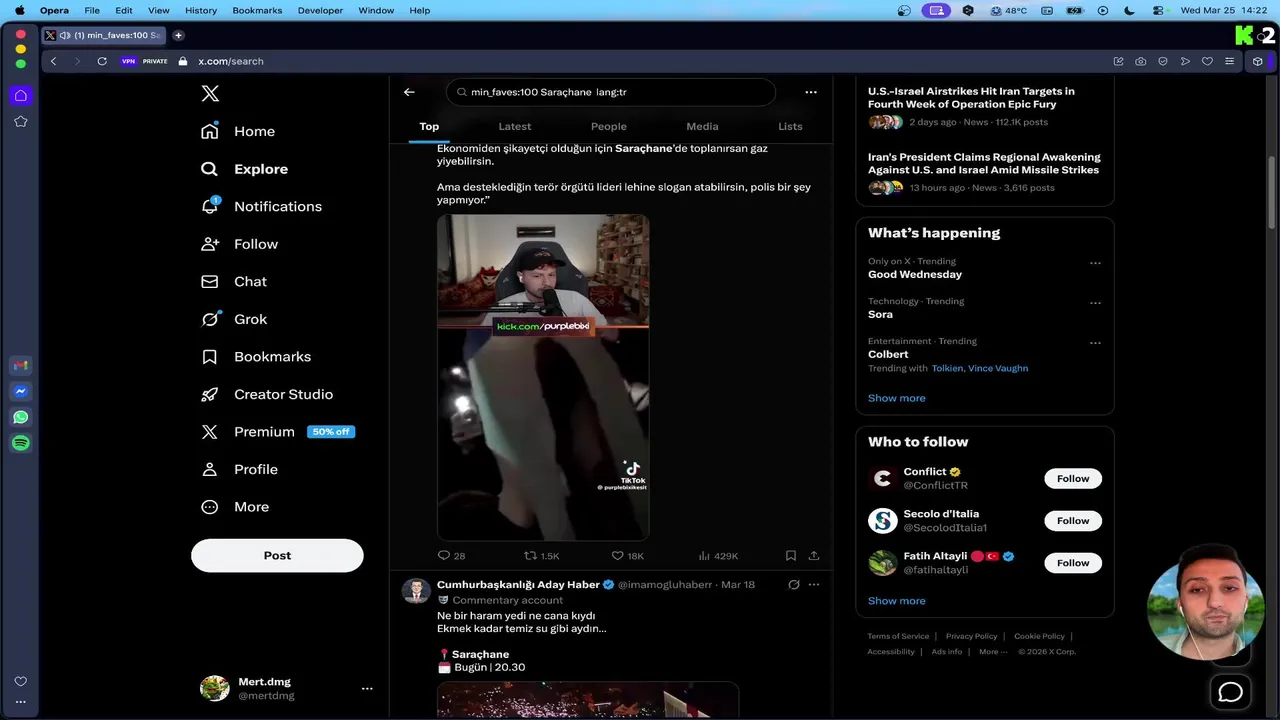Viewport: 1280px width, 720px height.
Task: Go to Home in the sidebar
Action: (238, 131)
